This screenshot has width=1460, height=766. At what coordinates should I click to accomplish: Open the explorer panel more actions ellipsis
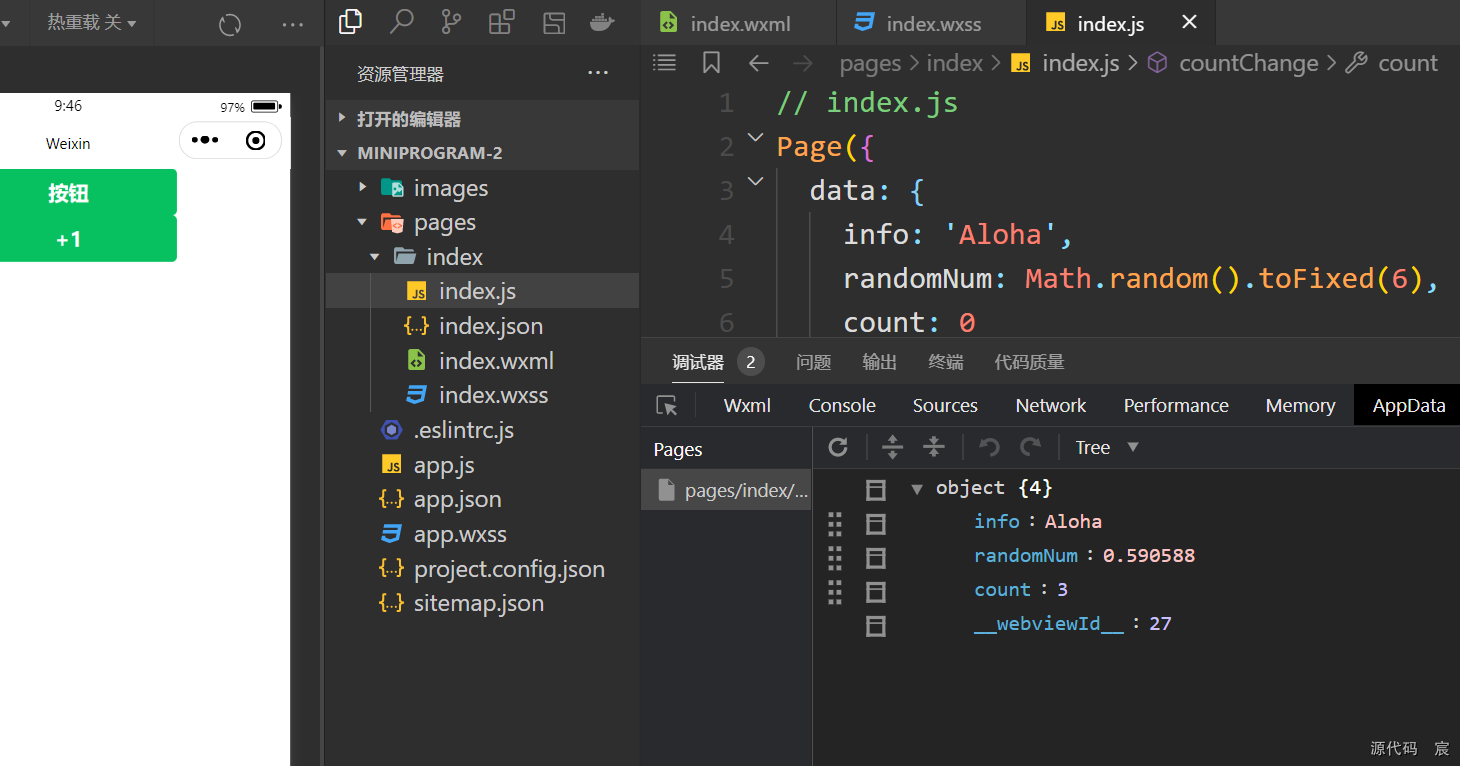(x=598, y=73)
